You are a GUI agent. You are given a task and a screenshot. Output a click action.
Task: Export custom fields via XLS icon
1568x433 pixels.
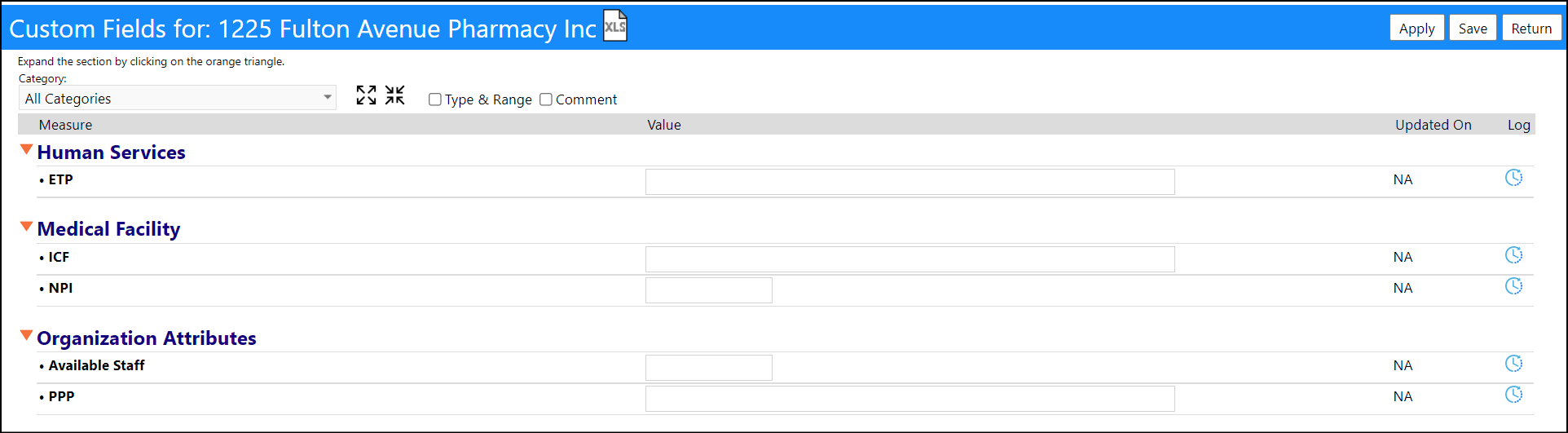pyautogui.click(x=615, y=26)
